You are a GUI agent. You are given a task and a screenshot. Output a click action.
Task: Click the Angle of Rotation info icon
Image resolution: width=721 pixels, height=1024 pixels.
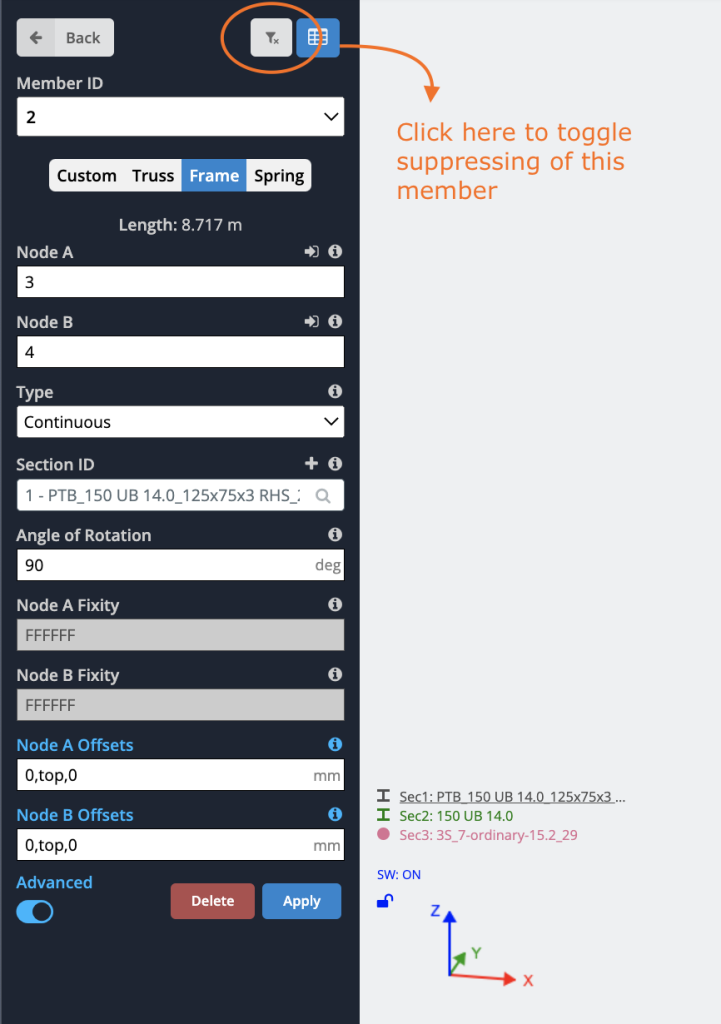335,535
